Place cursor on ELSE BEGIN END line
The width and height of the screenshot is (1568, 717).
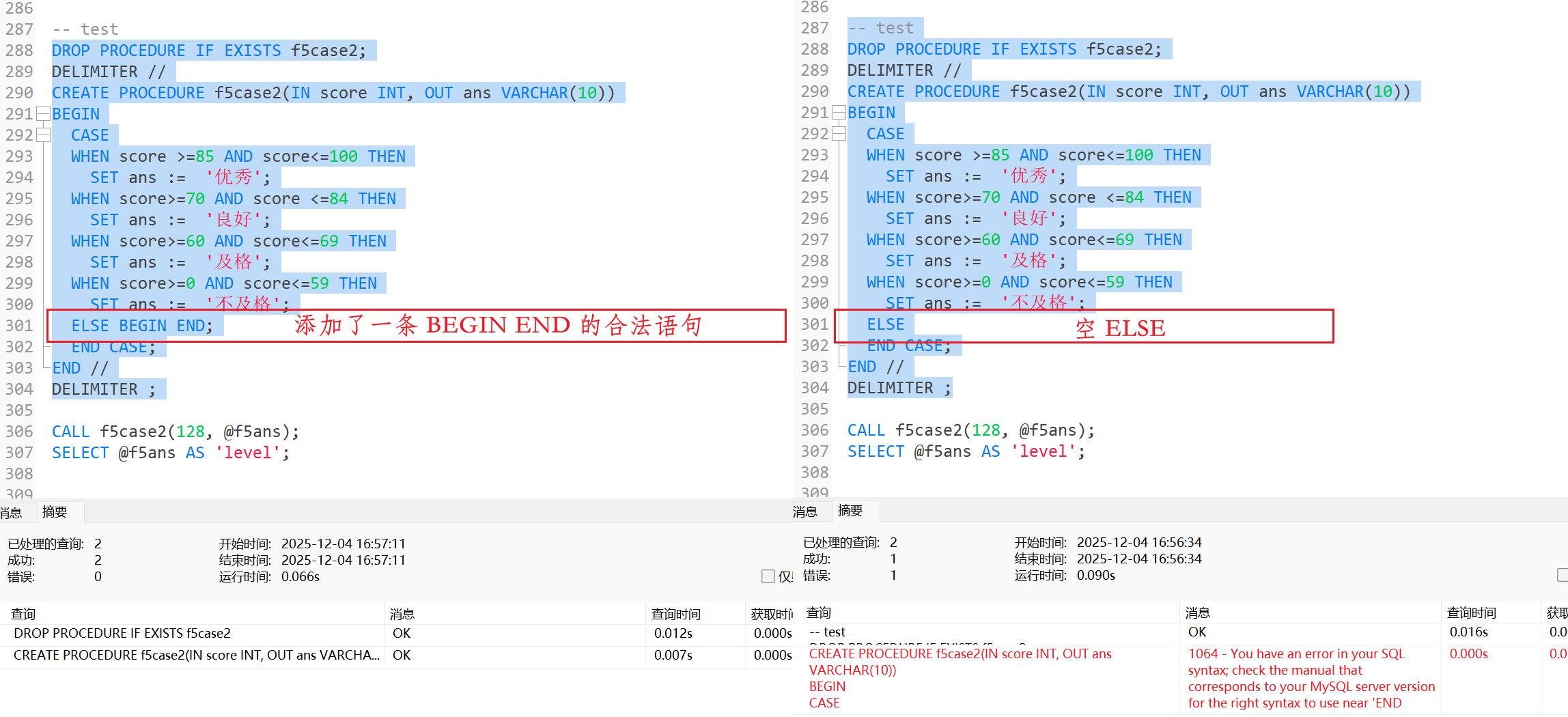coord(142,326)
